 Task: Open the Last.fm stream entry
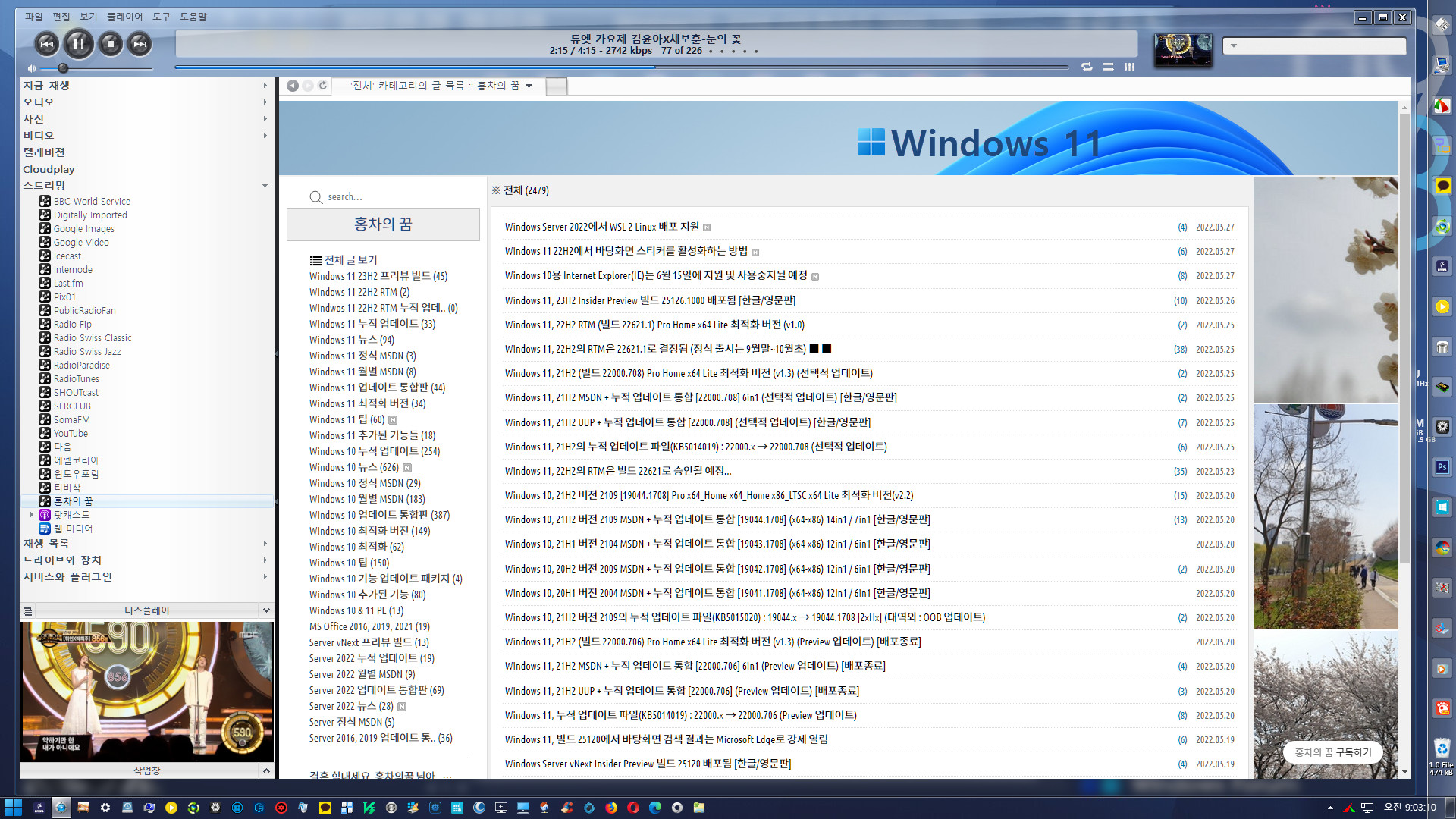tap(68, 284)
